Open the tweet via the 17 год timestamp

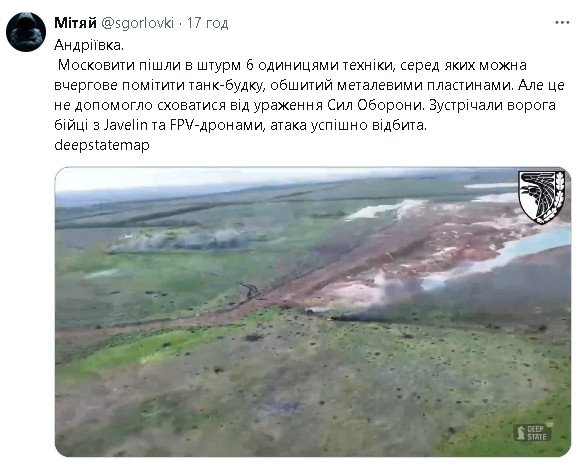207,23
